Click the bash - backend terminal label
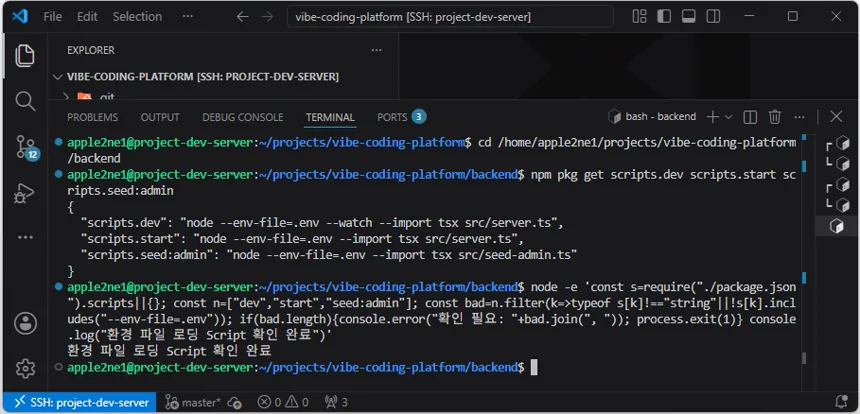 pos(652,117)
